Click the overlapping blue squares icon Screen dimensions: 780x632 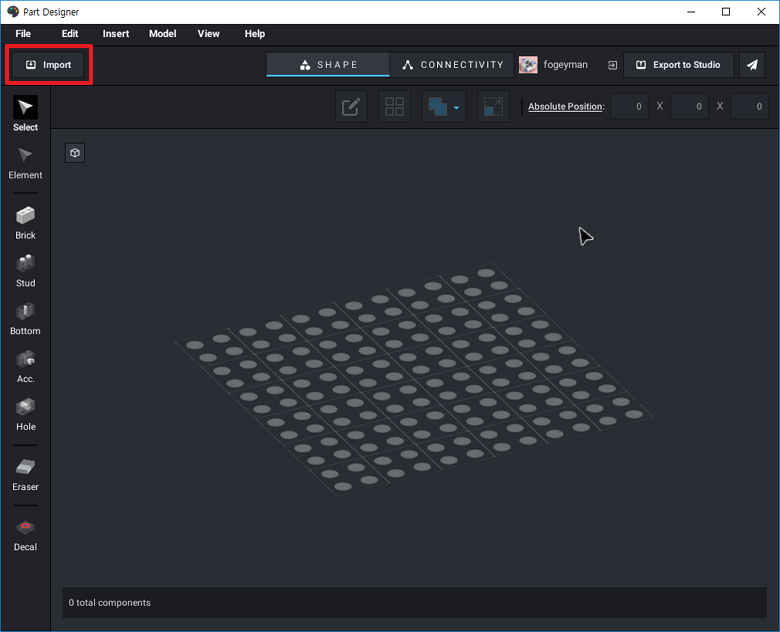click(438, 106)
